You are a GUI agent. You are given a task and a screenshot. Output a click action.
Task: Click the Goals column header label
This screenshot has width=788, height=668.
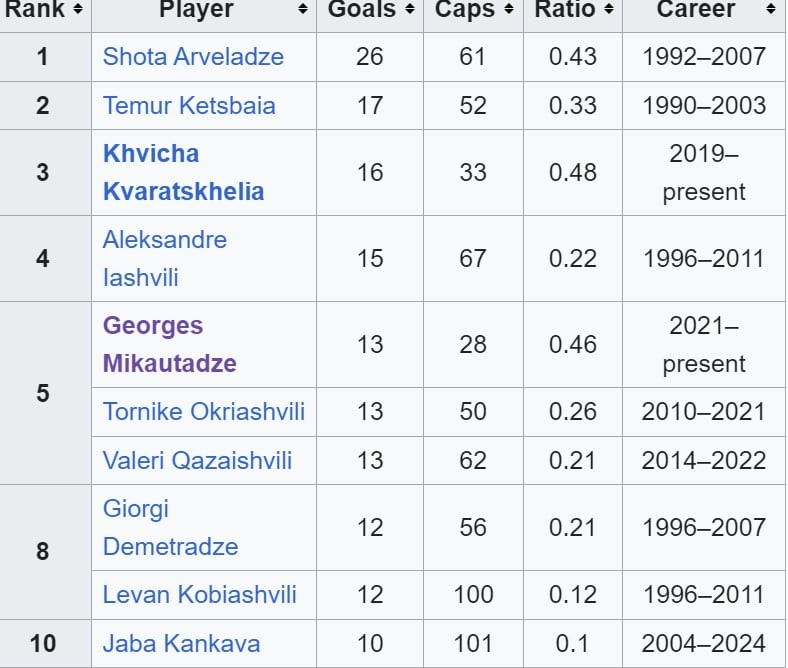(361, 10)
